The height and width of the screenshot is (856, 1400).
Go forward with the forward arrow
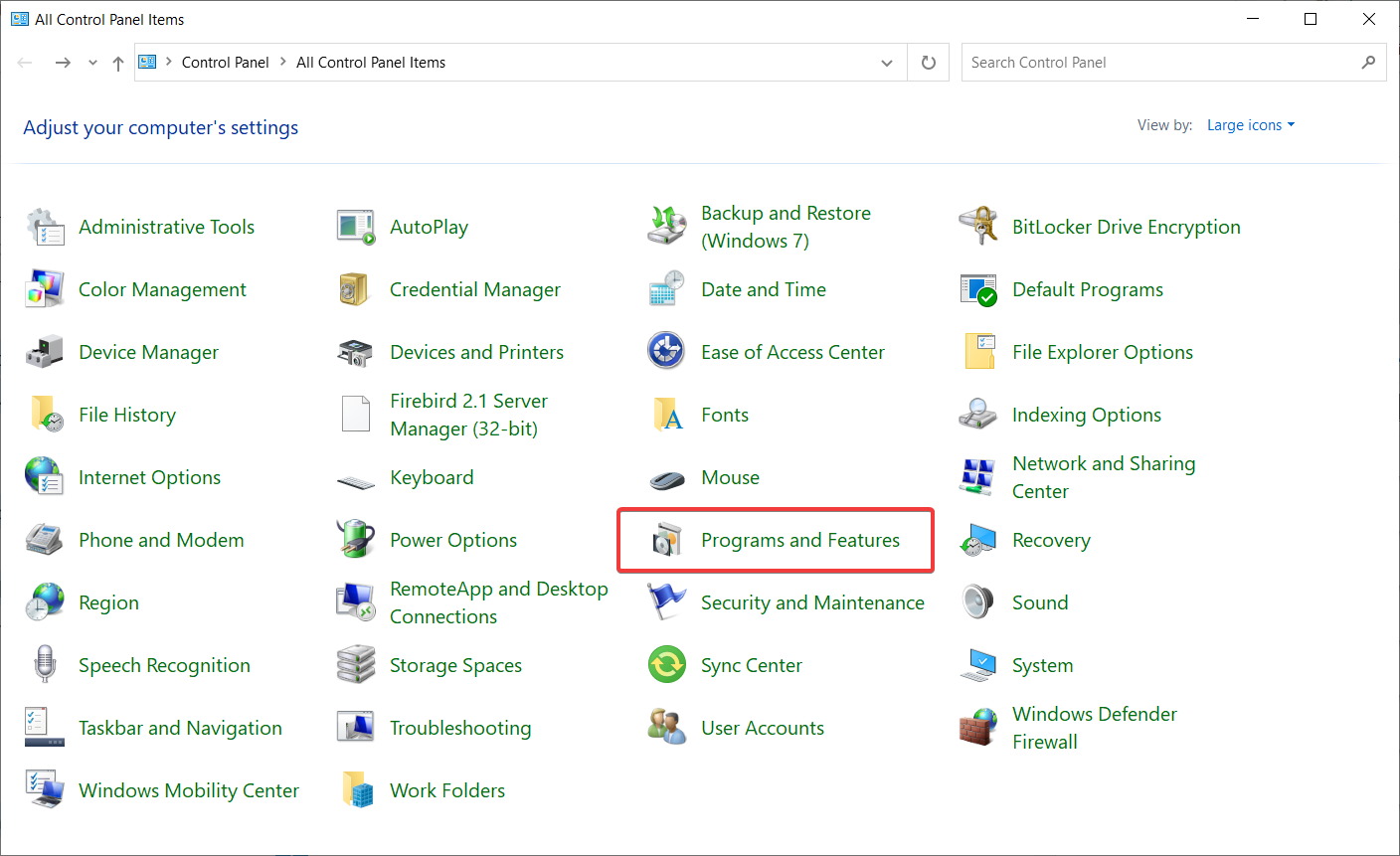point(63,63)
